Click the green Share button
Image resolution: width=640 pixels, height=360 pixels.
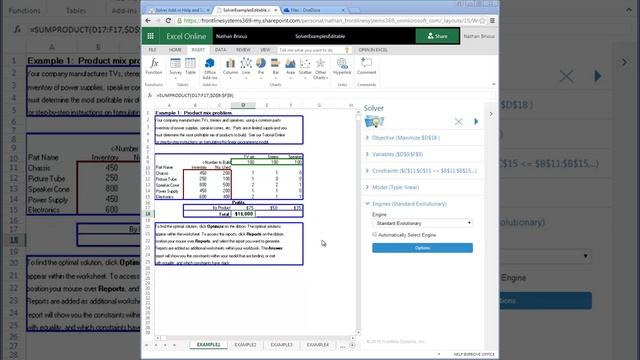pyautogui.click(x=437, y=36)
